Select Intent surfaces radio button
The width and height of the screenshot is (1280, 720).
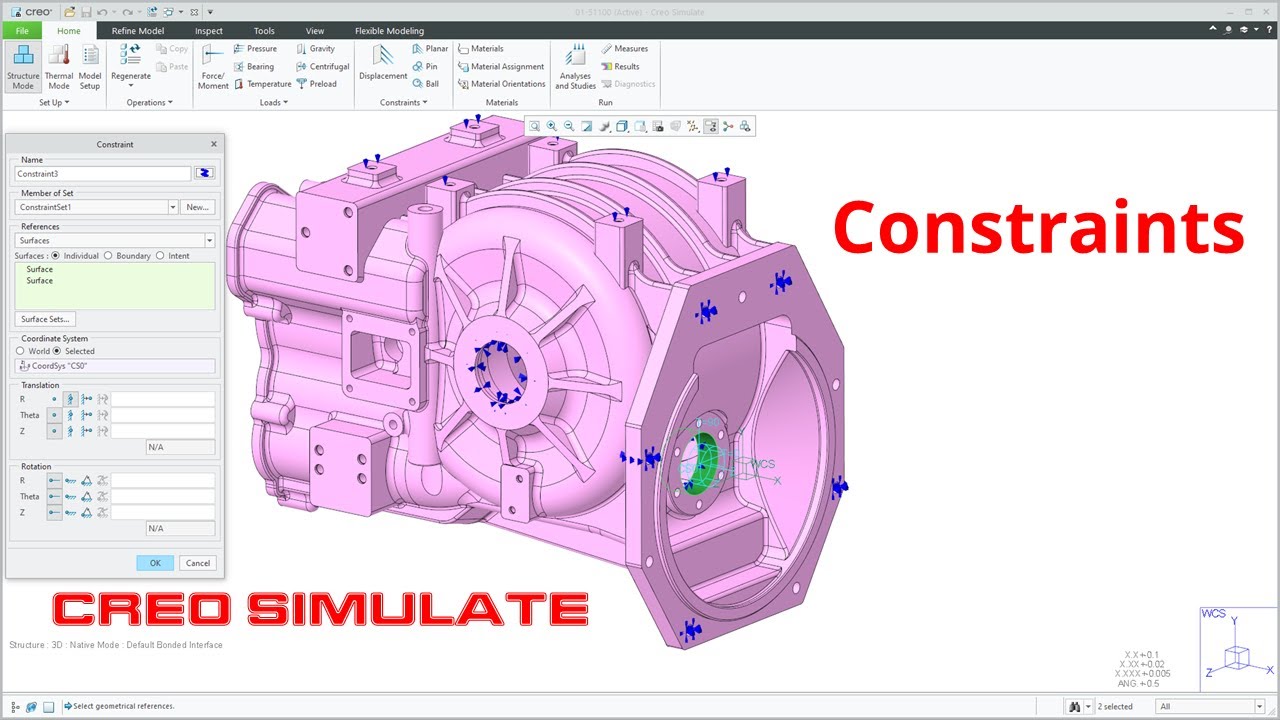(x=160, y=256)
